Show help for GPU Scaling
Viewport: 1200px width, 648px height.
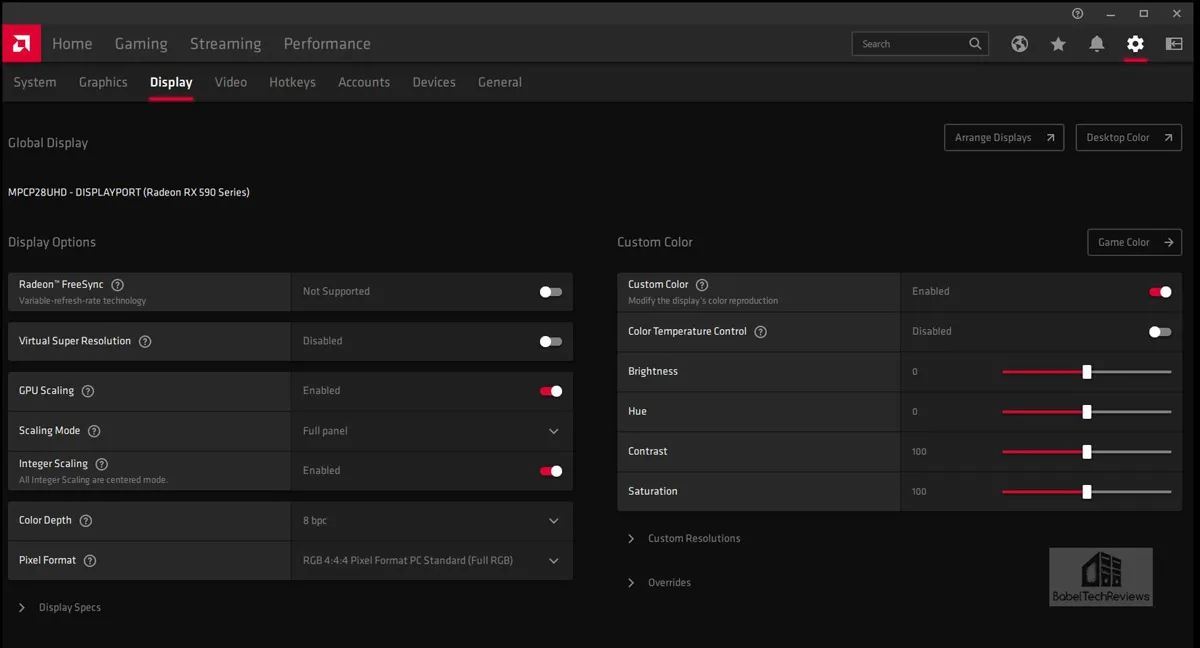[88, 391]
